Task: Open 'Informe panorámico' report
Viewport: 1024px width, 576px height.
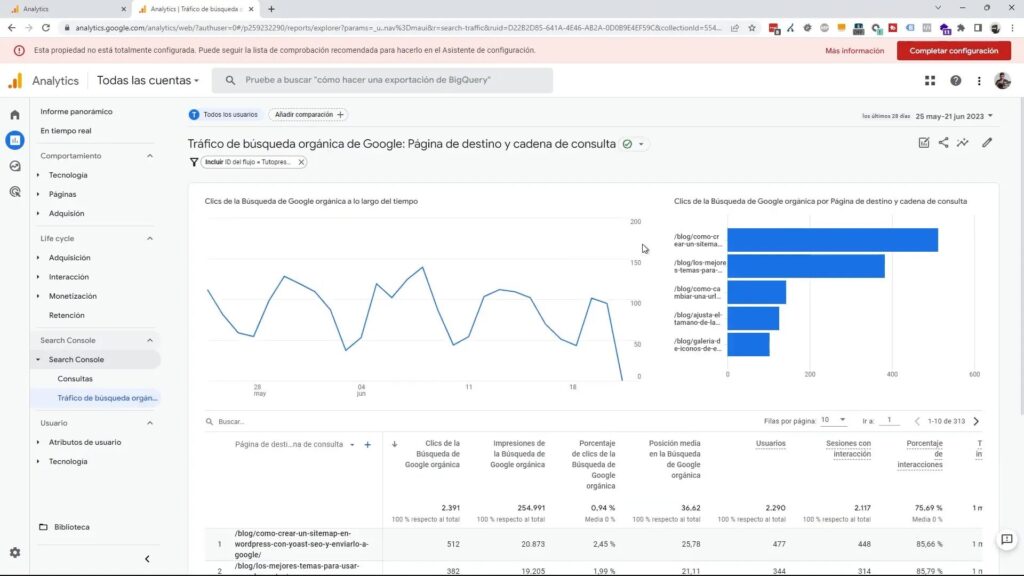Action: click(76, 112)
